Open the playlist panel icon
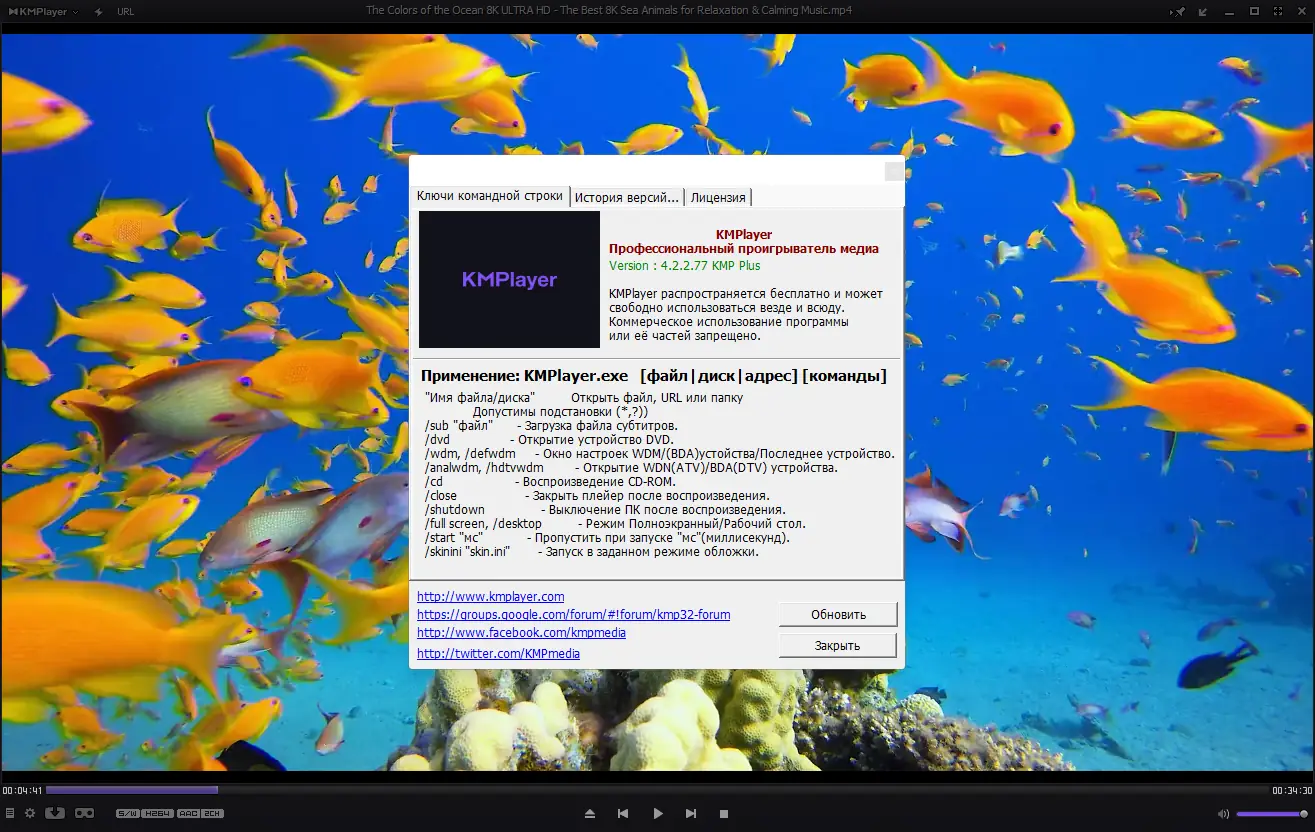The width and height of the screenshot is (1315, 832). [x=10, y=813]
